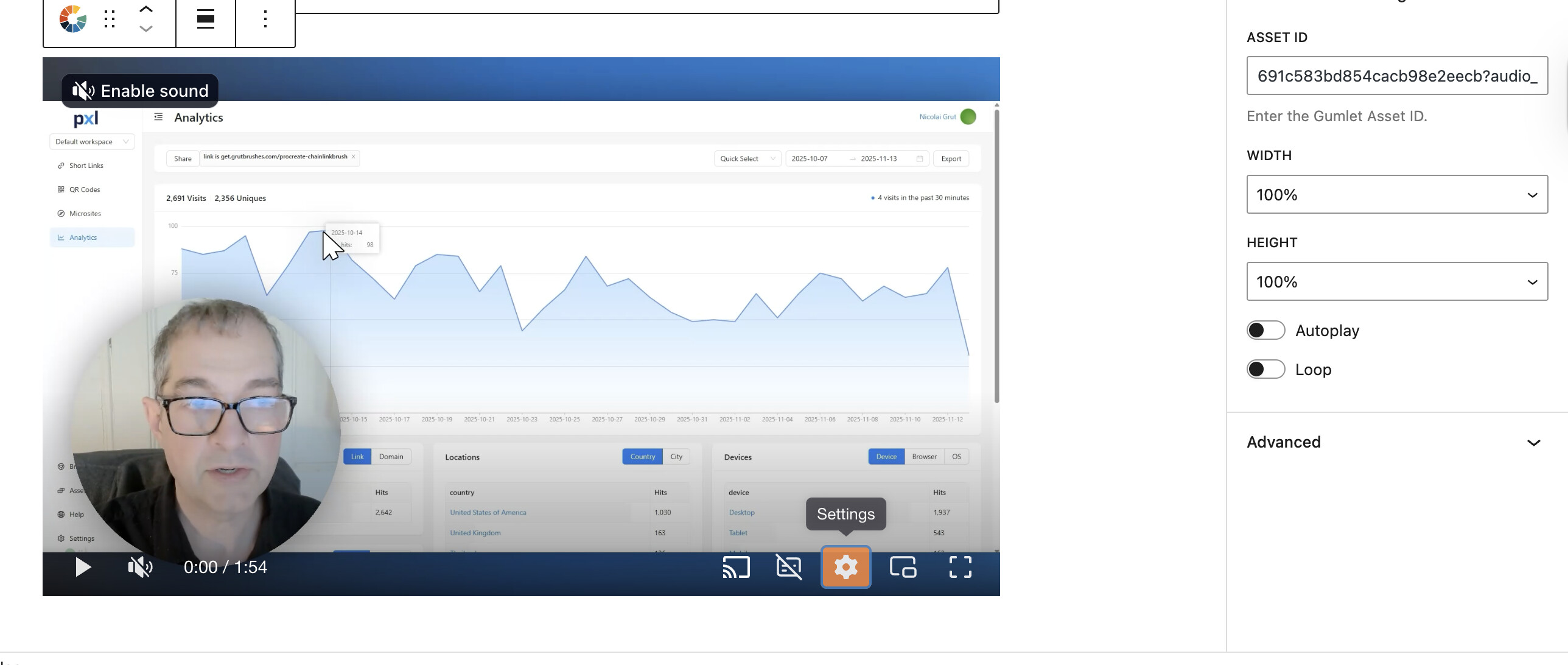Move block up with chevron arrow
Image resolution: width=1568 pixels, height=665 pixels.
[145, 9]
